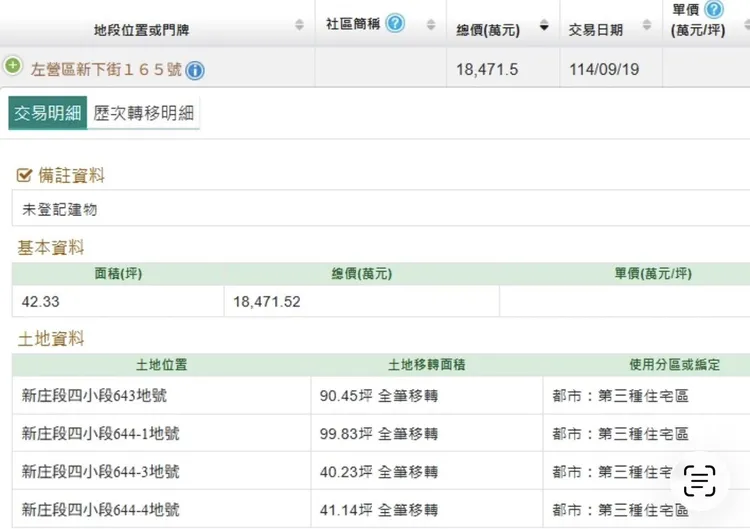Image resolution: width=750 pixels, height=529 pixels.
Task: Show help for 單價 column header
Action: click(x=714, y=9)
